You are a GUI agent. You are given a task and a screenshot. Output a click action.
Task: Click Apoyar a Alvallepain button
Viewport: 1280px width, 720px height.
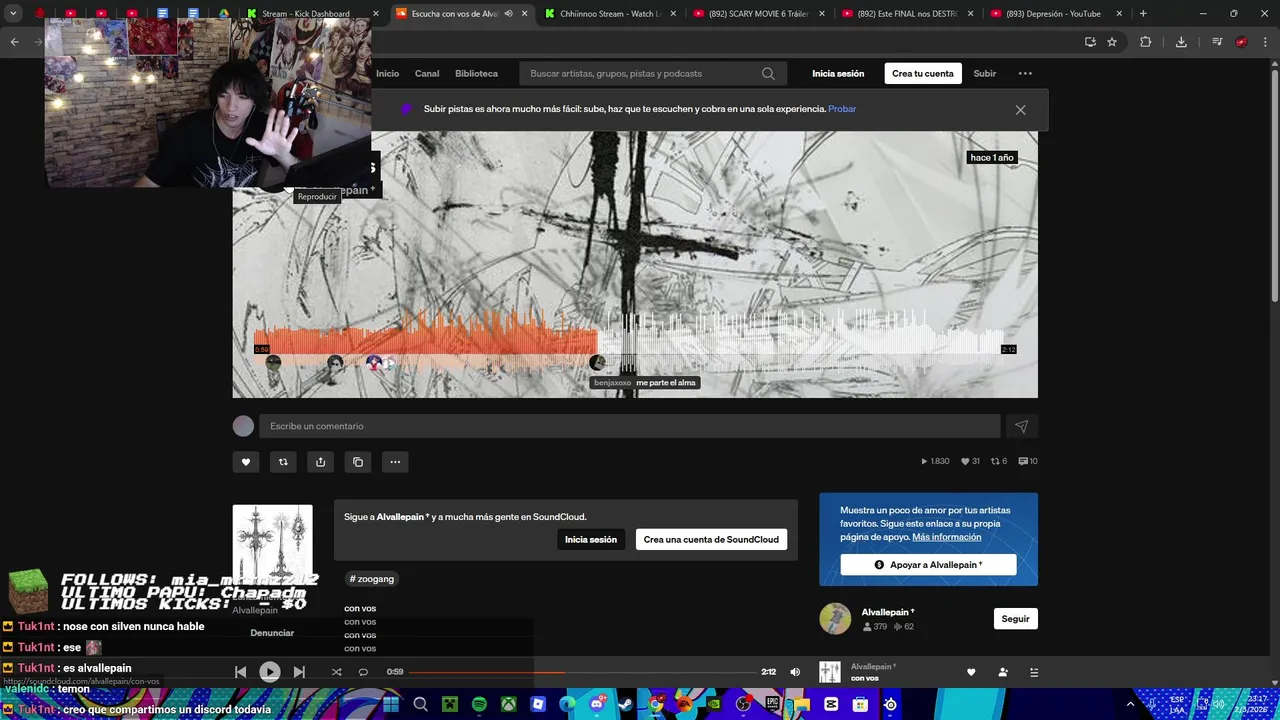(x=928, y=565)
